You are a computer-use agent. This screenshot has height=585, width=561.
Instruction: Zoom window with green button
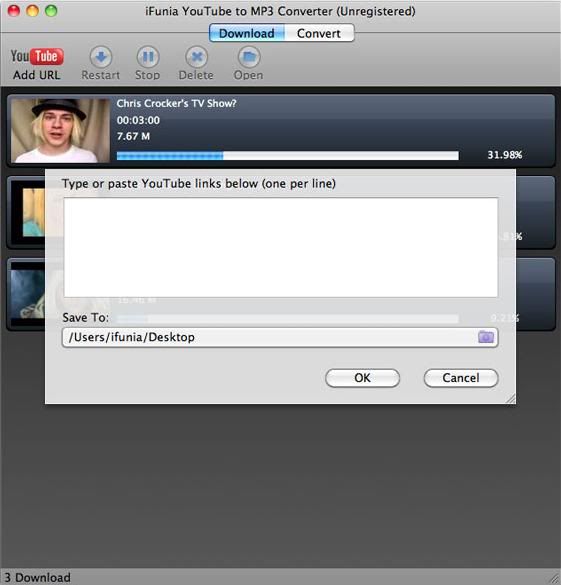(51, 11)
